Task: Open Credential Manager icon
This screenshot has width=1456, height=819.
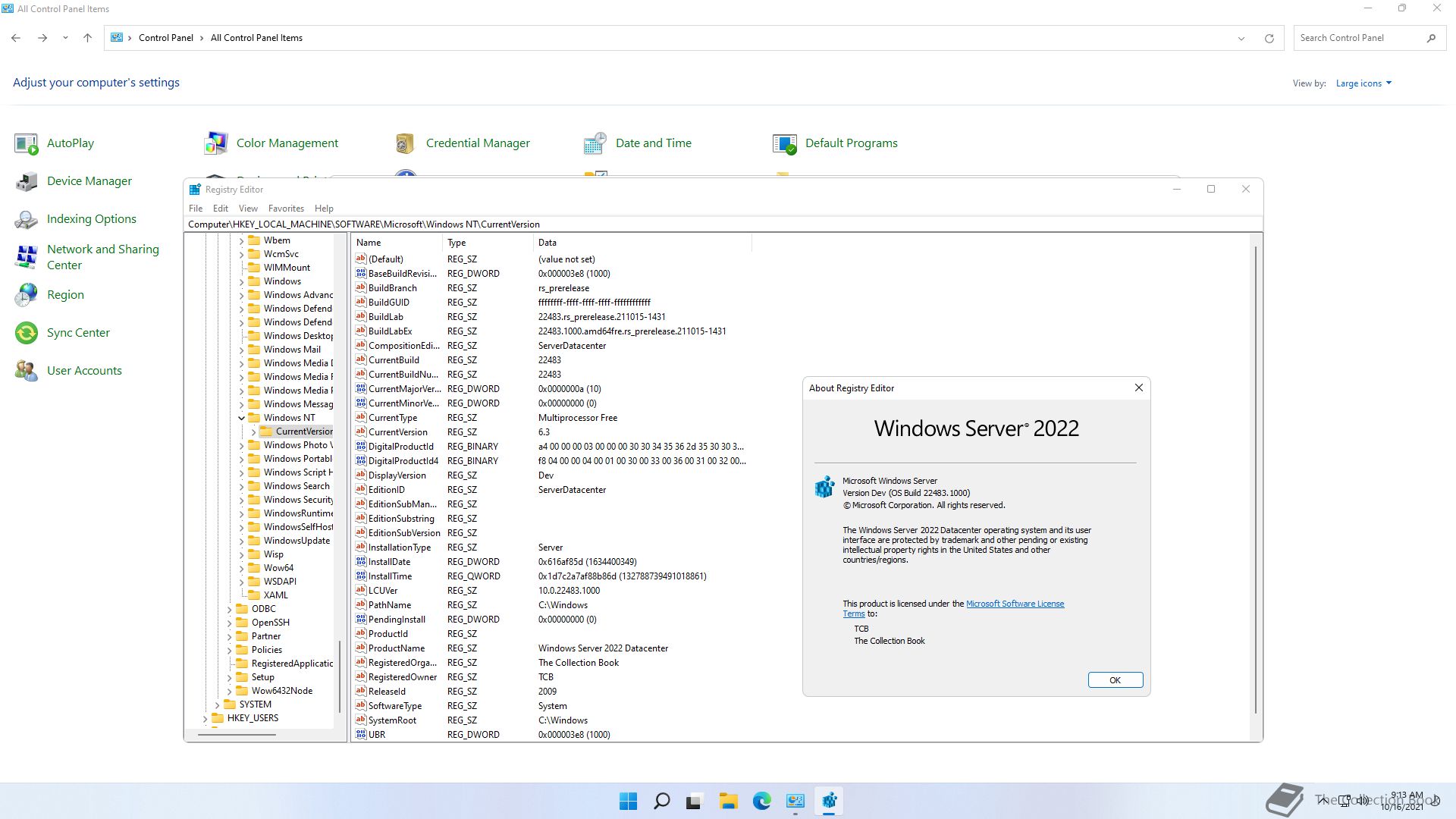Action: (406, 143)
